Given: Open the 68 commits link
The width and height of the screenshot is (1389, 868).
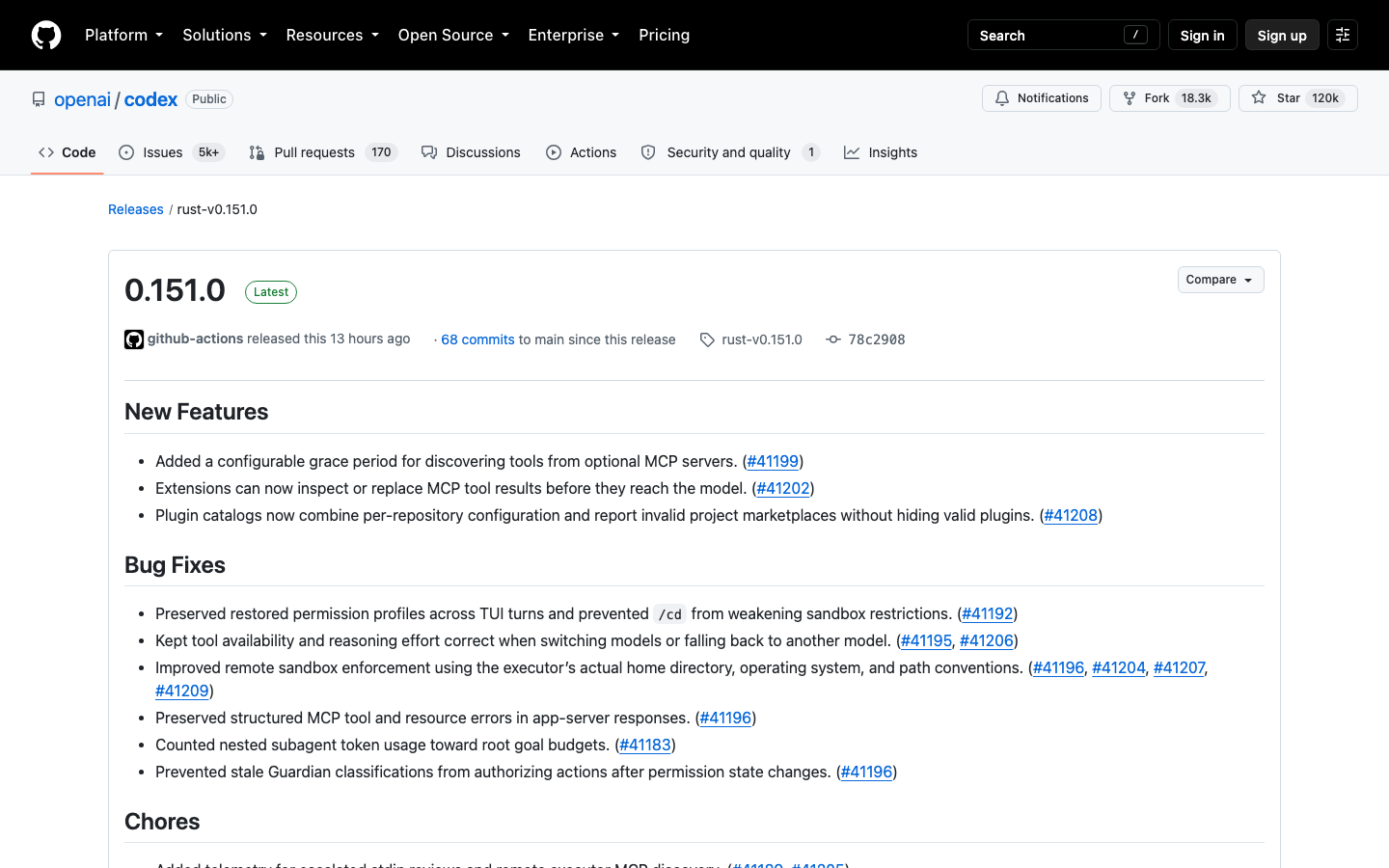Looking at the screenshot, I should (477, 339).
